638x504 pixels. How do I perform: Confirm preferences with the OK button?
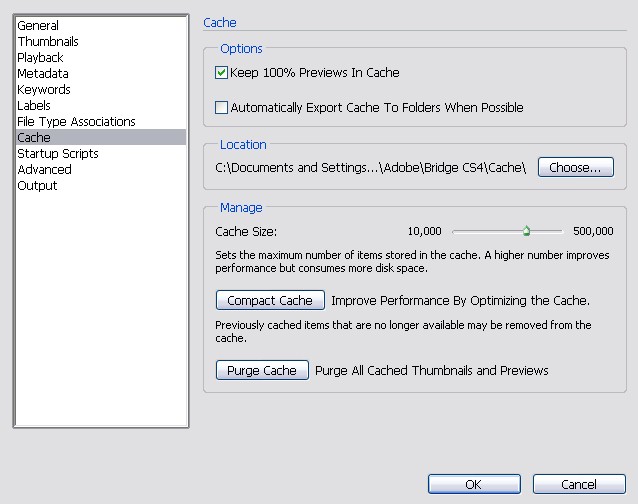pyautogui.click(x=474, y=484)
